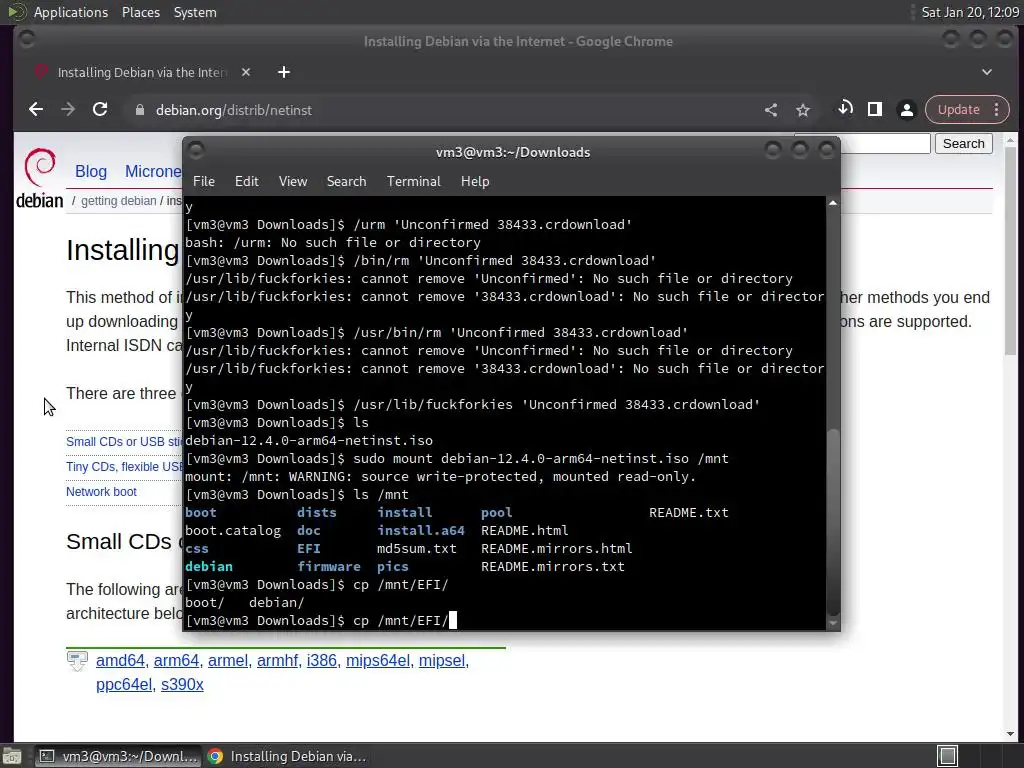1024x768 pixels.
Task: Open the Micronews link
Action: (x=153, y=171)
